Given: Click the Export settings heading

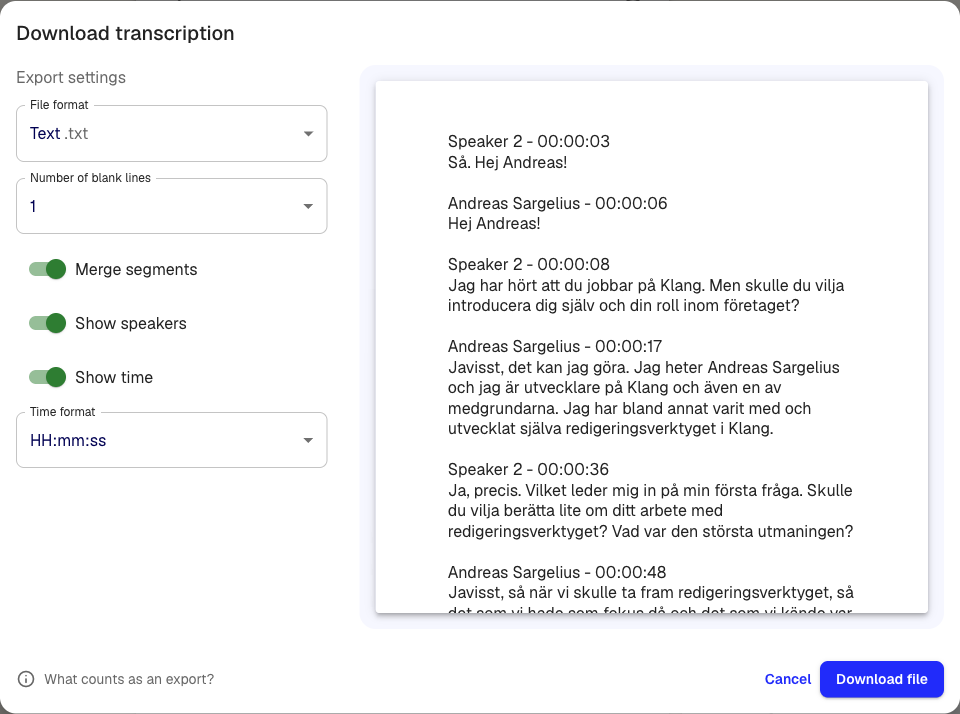Looking at the screenshot, I should click(x=70, y=77).
